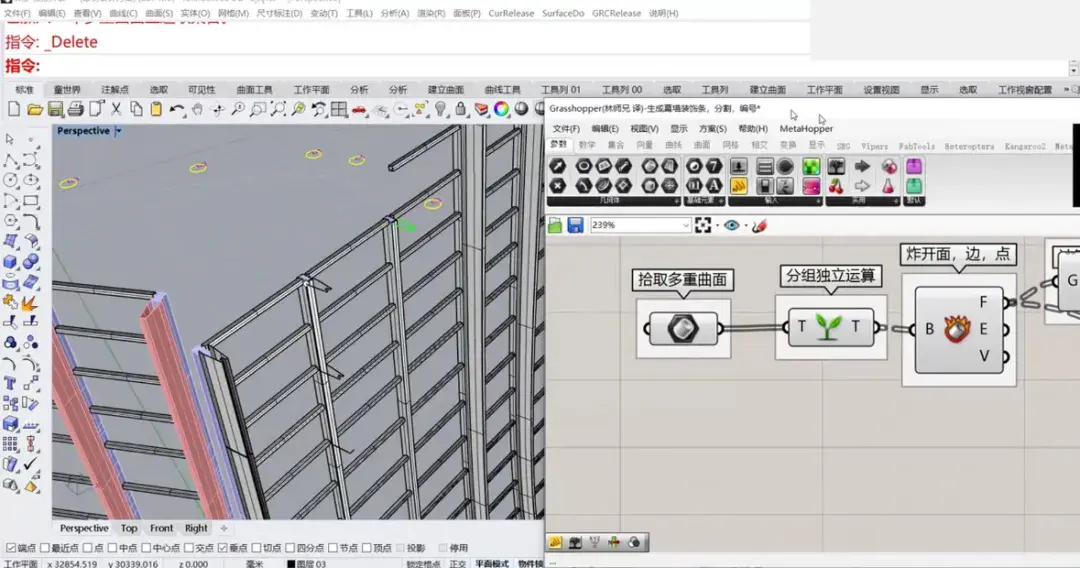Screen dimensions: 1080x568
Task: Toggle Grasshopper preview eye icon
Action: [x=731, y=225]
